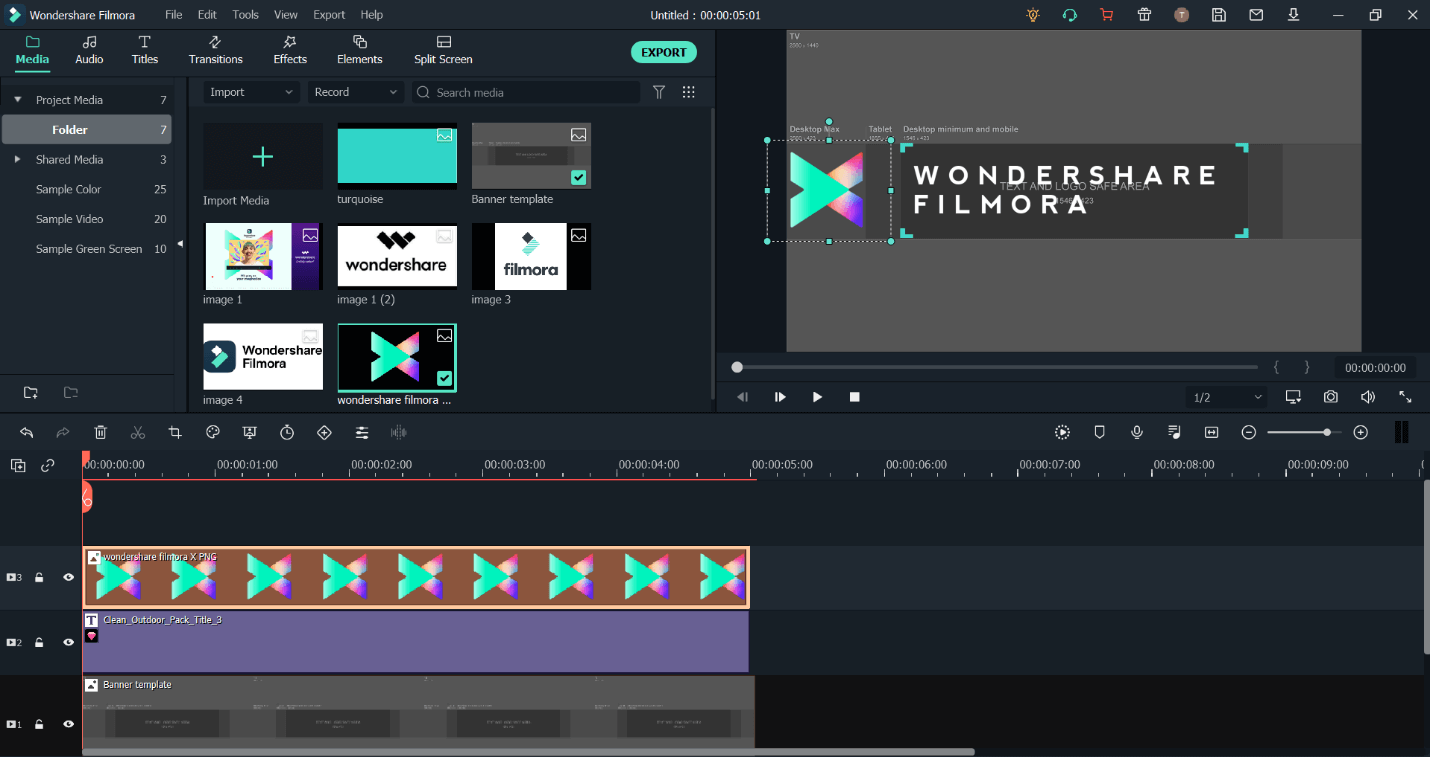Click the Delete trash icon in timeline toolbar
The image size is (1430, 757).
(x=100, y=432)
